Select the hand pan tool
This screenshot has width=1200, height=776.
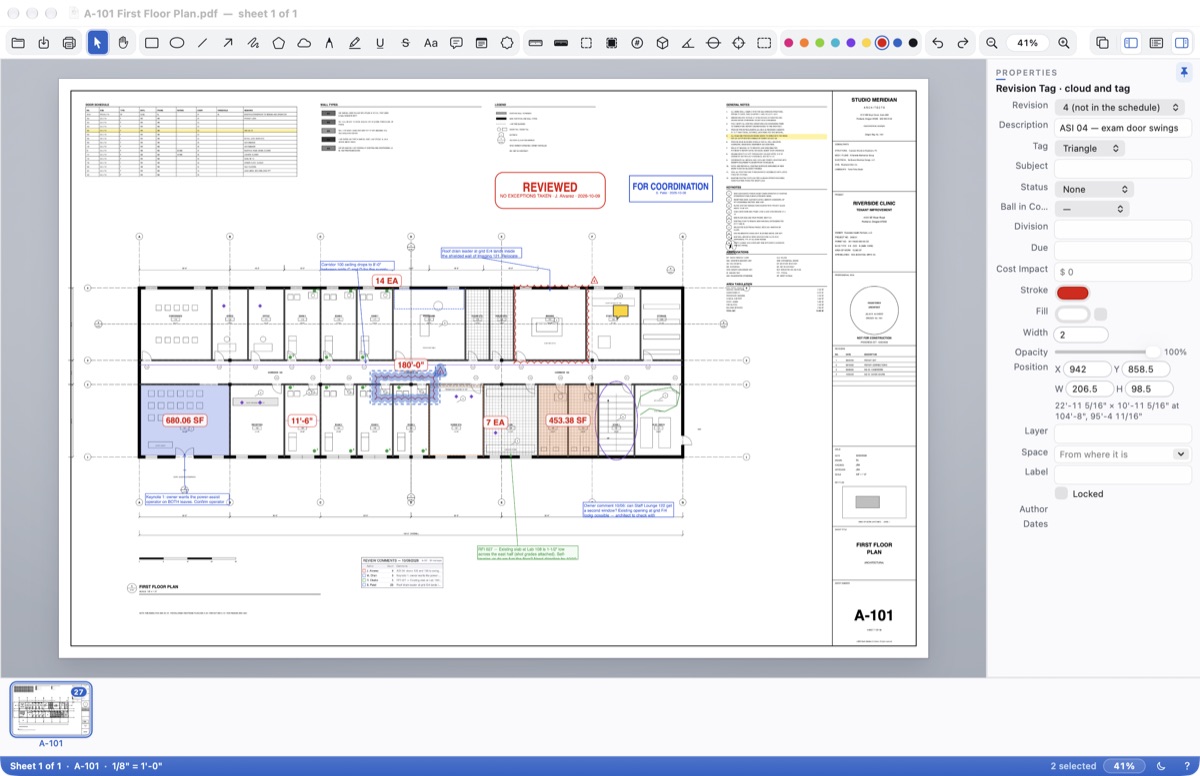pos(124,43)
